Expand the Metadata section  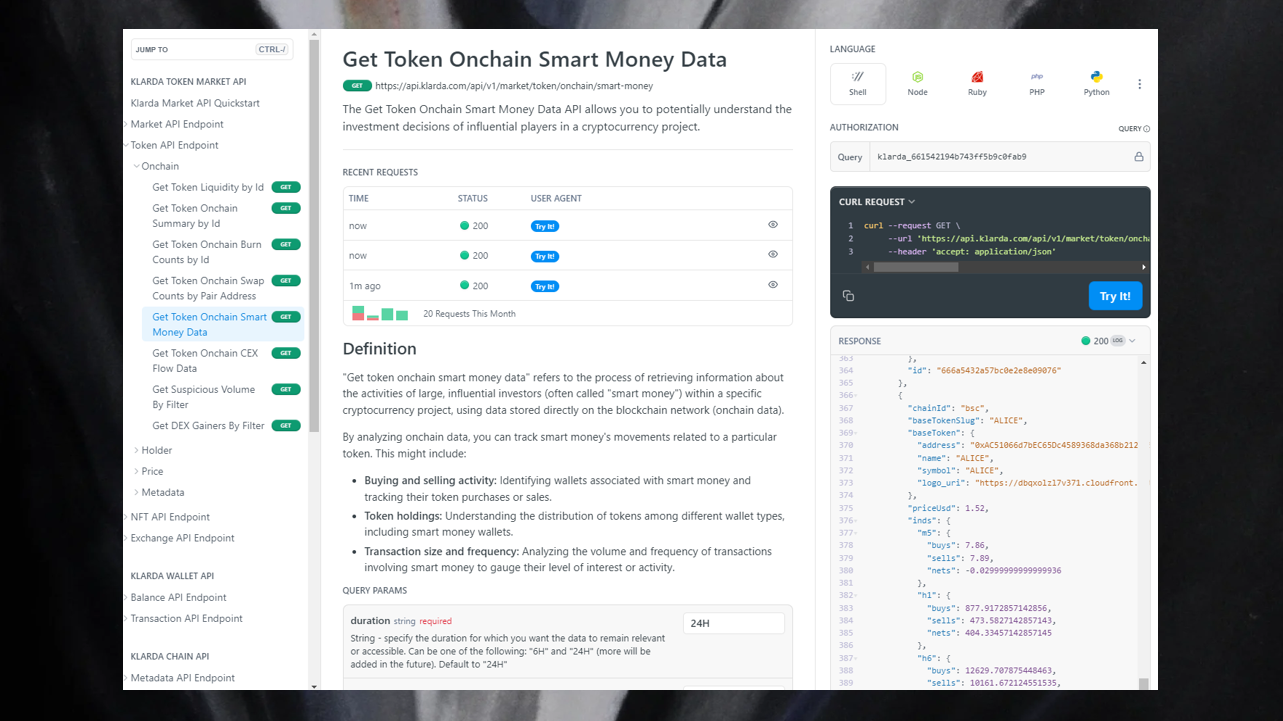point(137,492)
